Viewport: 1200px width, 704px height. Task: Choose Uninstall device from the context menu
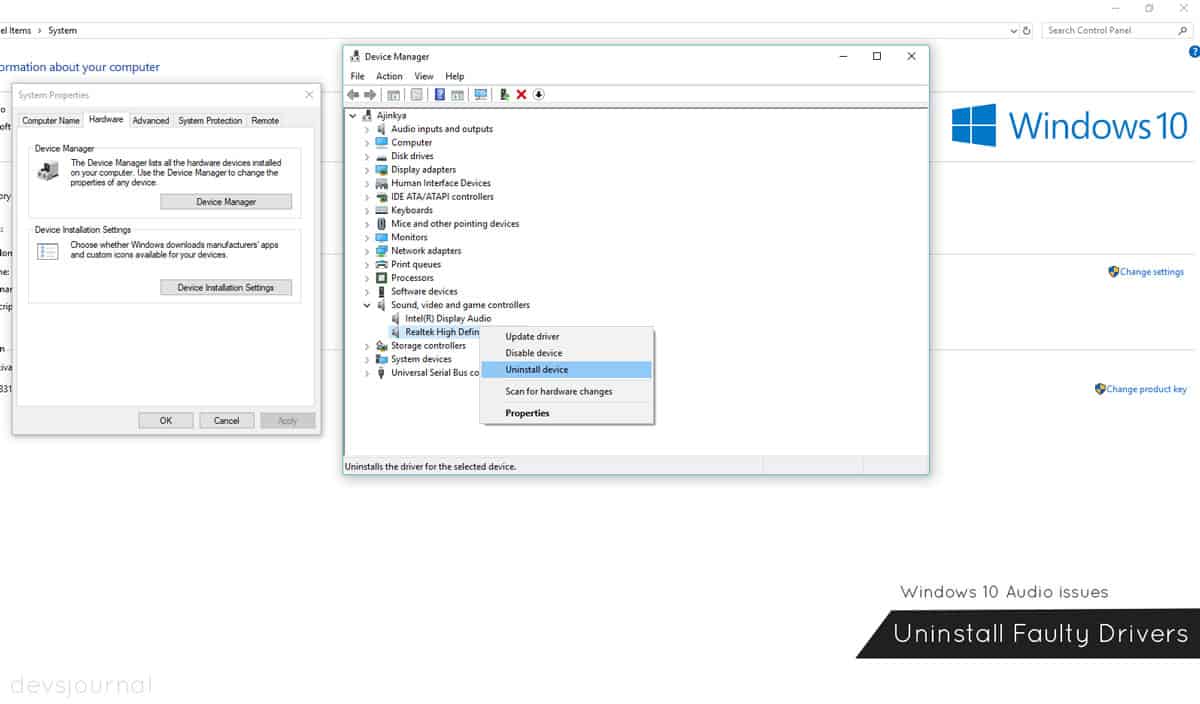[566, 370]
